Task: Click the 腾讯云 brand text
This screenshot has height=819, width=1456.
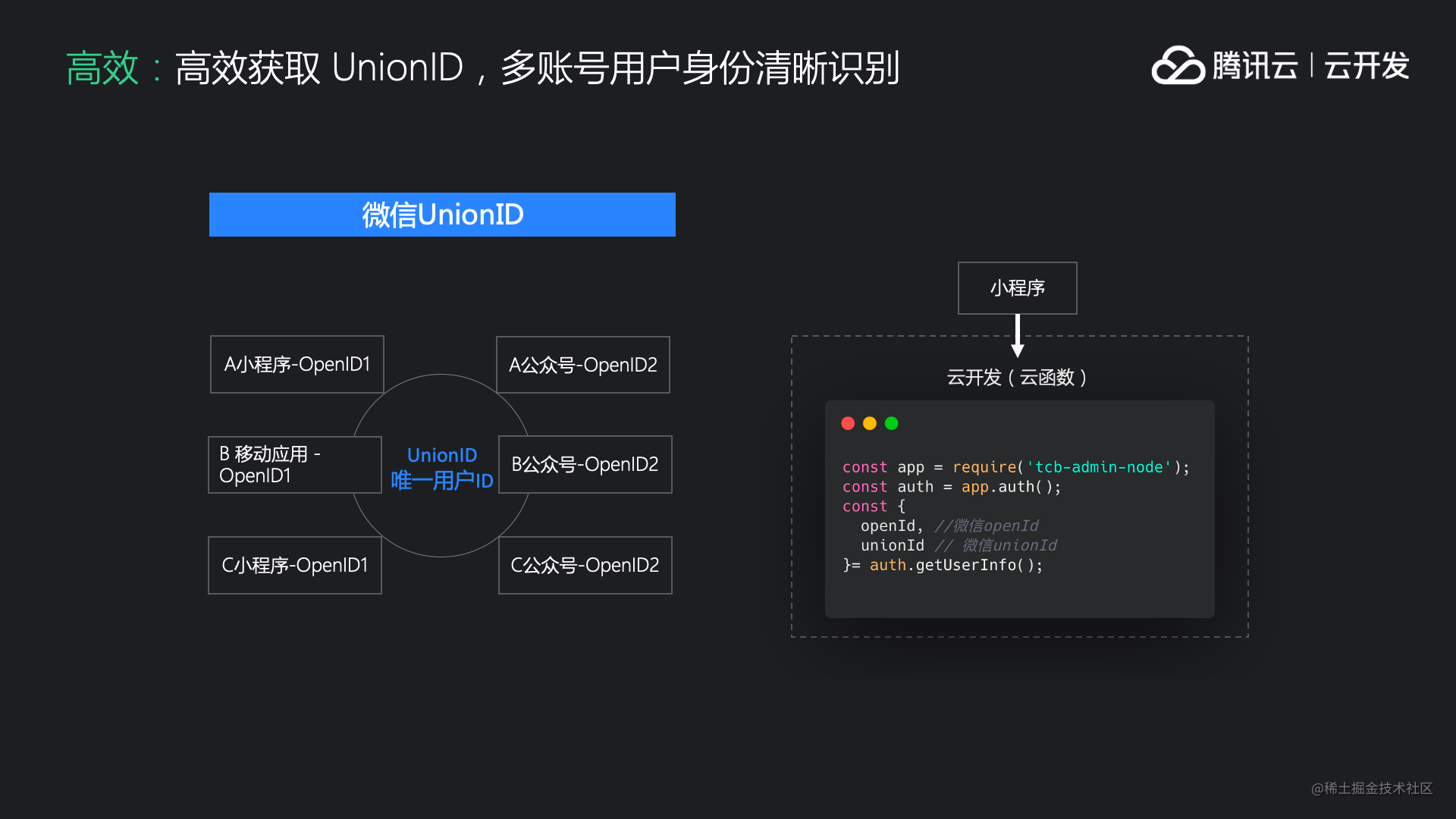Action: click(x=1256, y=66)
